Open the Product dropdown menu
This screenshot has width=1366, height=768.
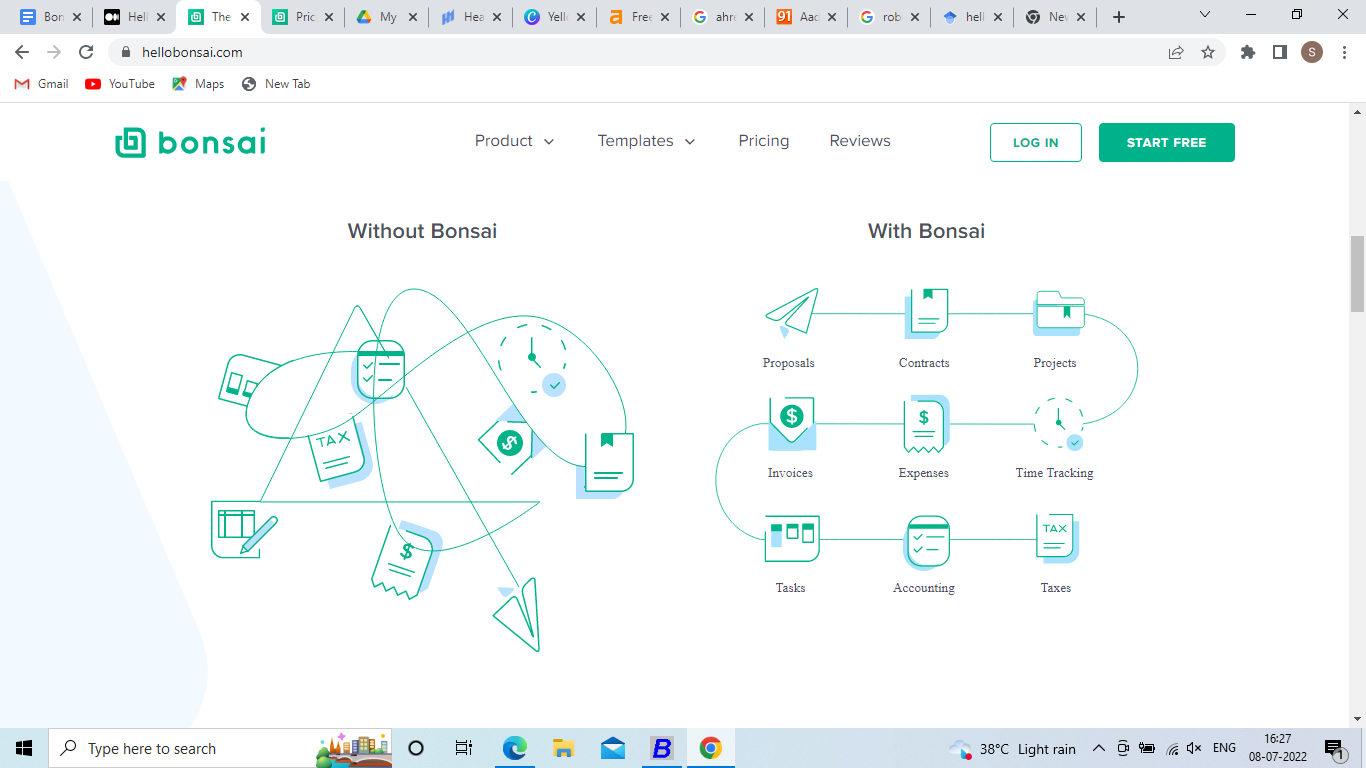(x=514, y=141)
